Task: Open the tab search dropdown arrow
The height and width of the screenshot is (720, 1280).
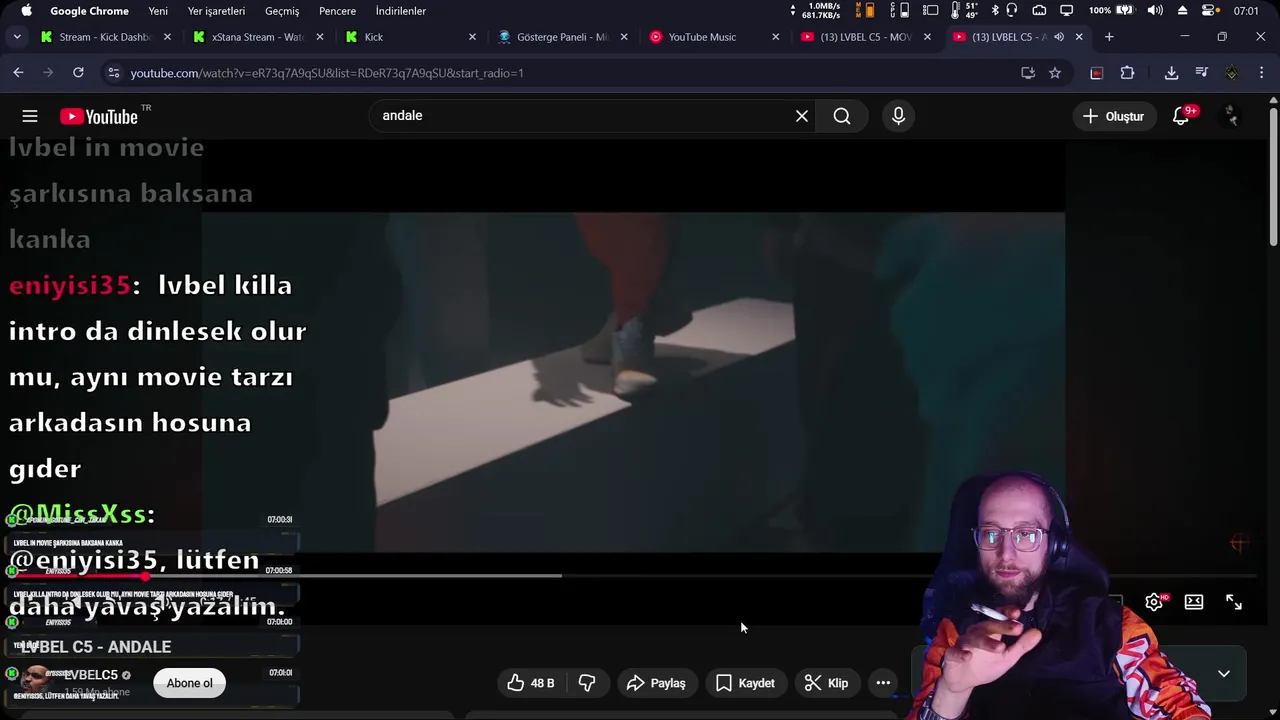Action: click(17, 37)
